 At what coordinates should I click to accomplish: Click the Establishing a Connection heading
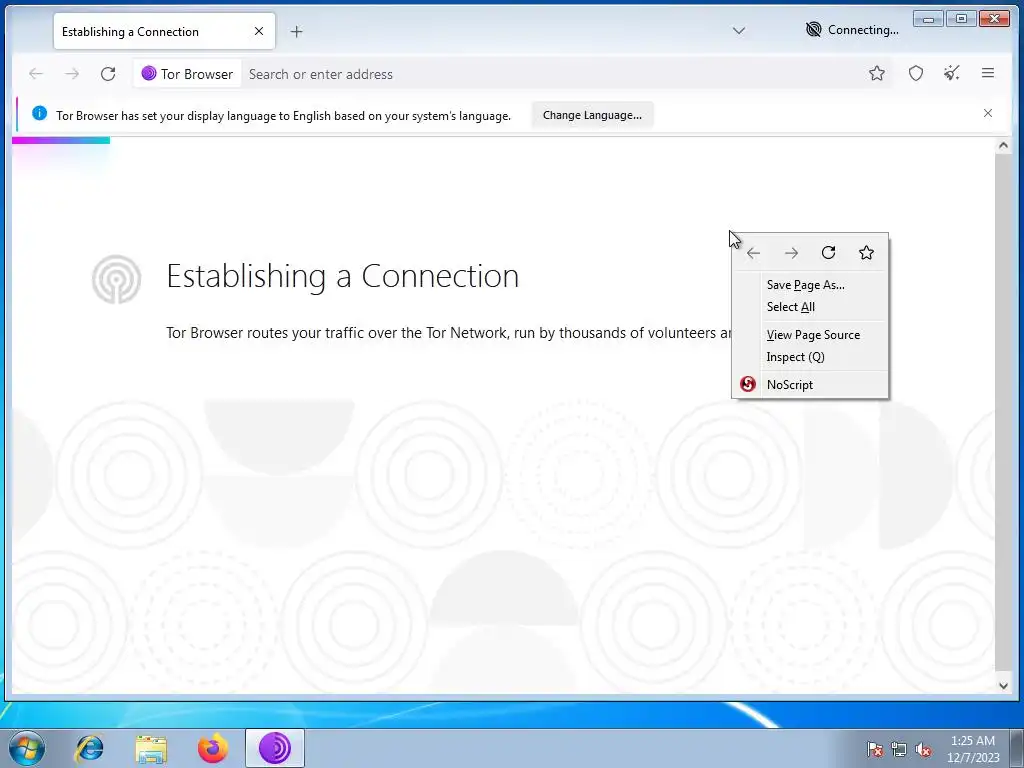click(x=343, y=276)
